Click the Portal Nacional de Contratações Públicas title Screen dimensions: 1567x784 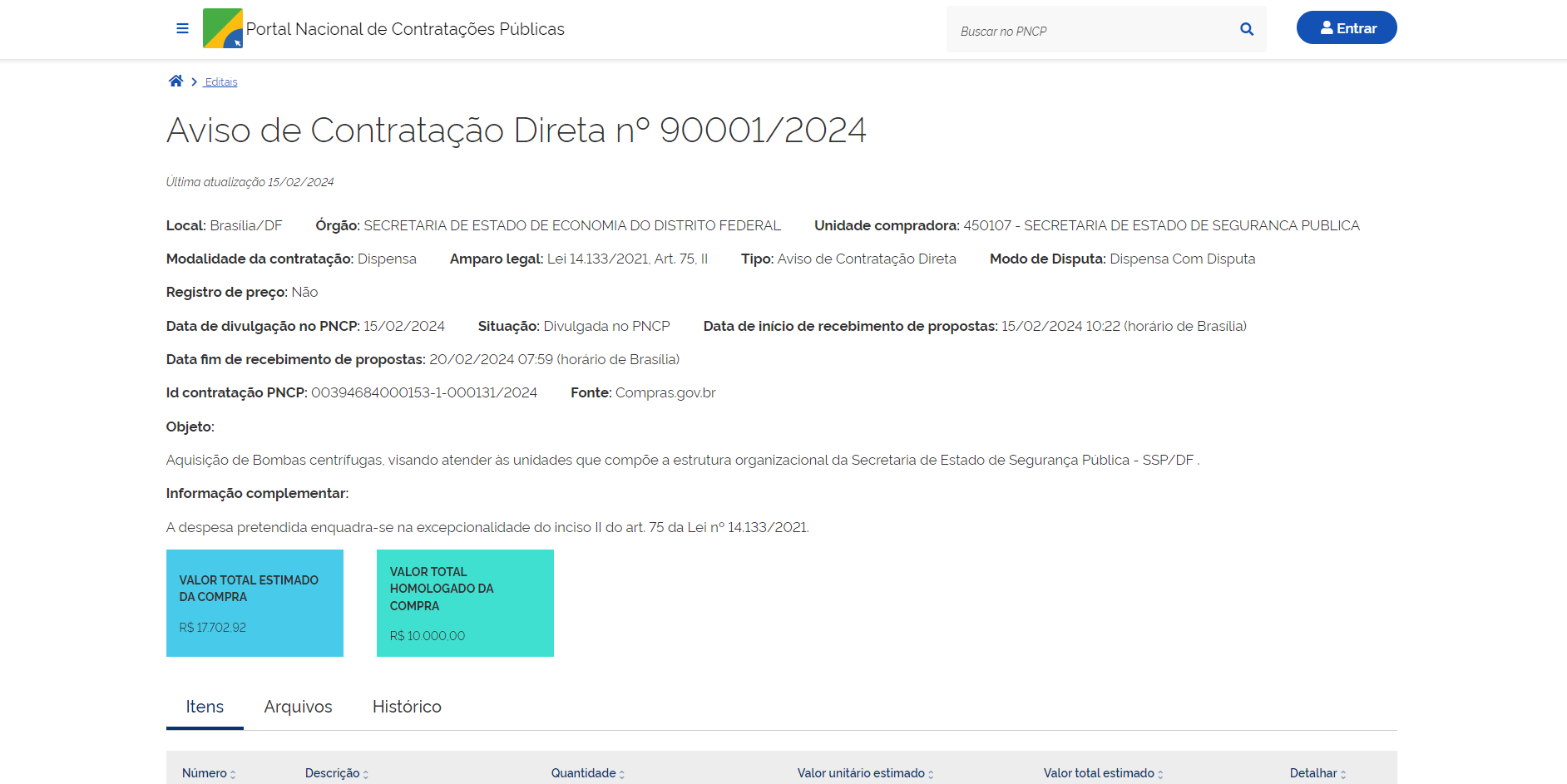[x=405, y=29]
